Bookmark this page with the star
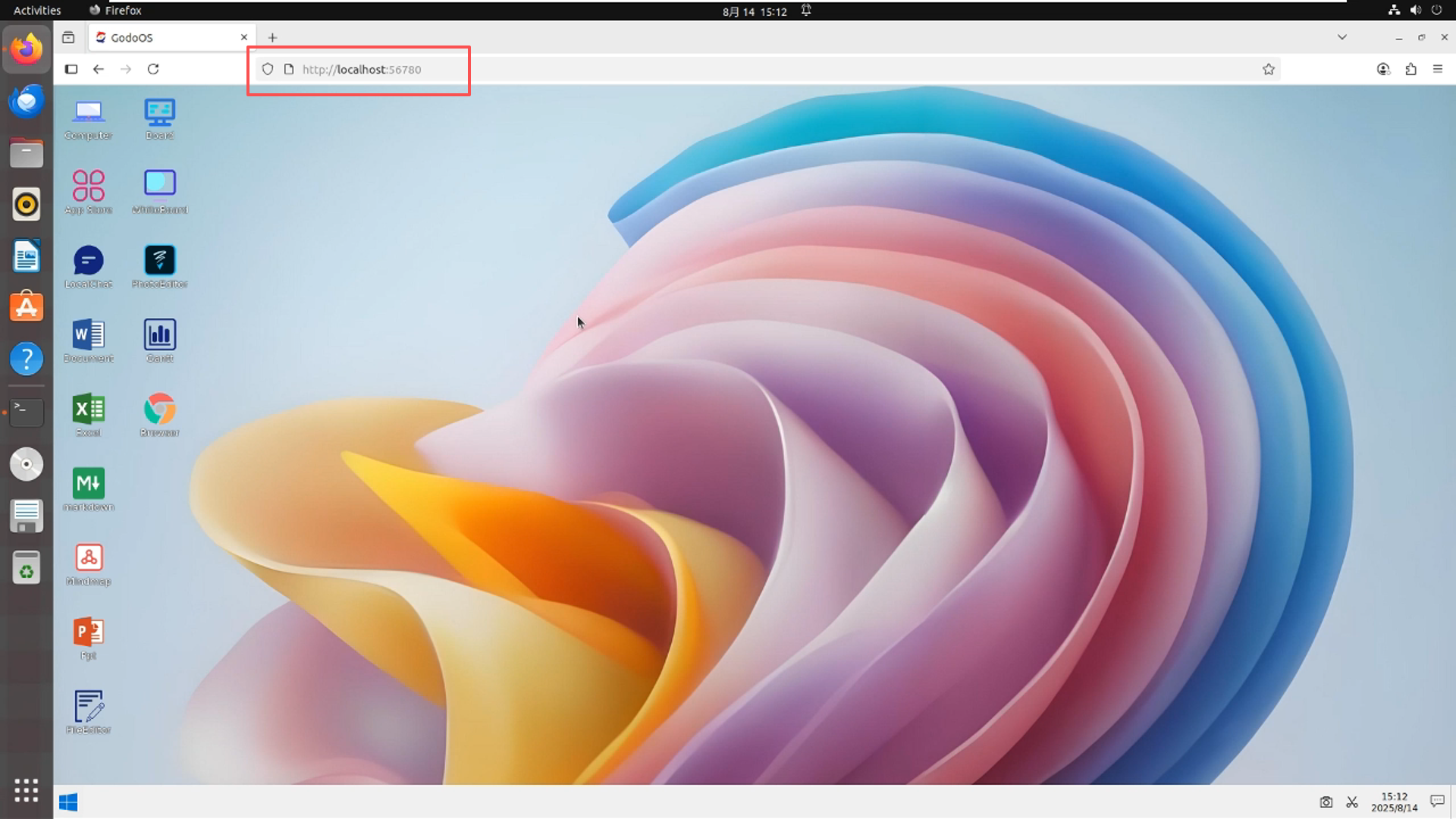 1269,69
